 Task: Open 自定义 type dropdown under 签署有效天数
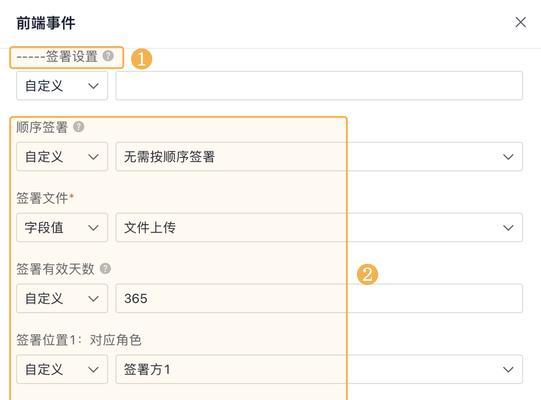(x=62, y=299)
